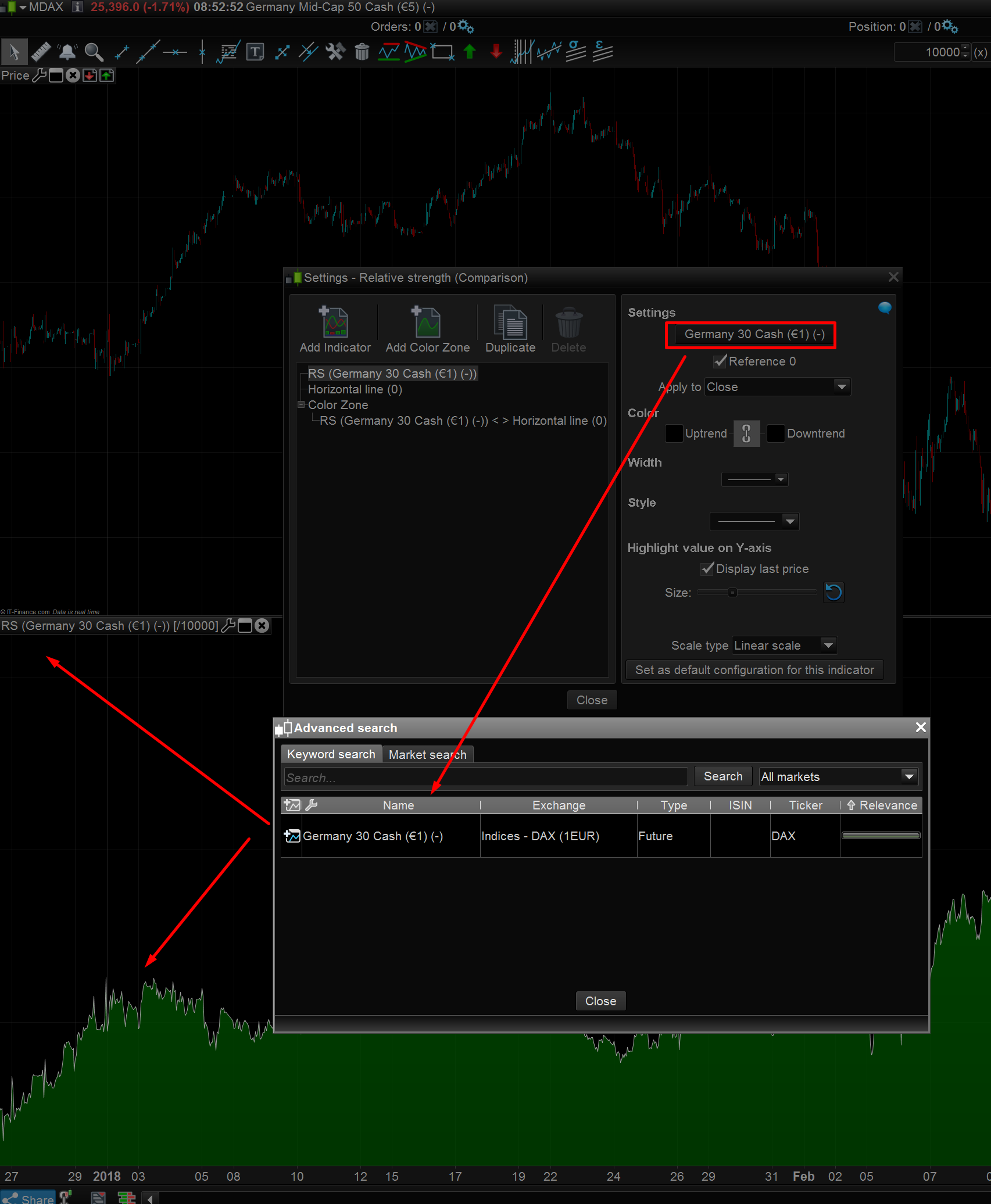Set as default configuration for this indicator

[x=754, y=670]
